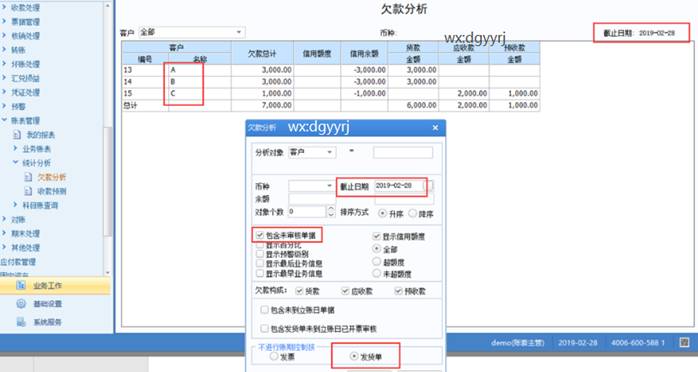
Task: Enable the 显示最后业务信息 checkbox
Action: [x=260, y=263]
